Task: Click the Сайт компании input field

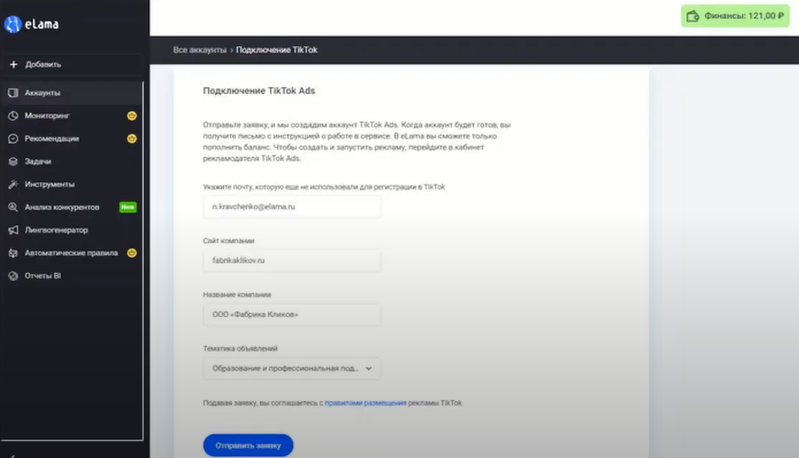Action: tap(291, 260)
